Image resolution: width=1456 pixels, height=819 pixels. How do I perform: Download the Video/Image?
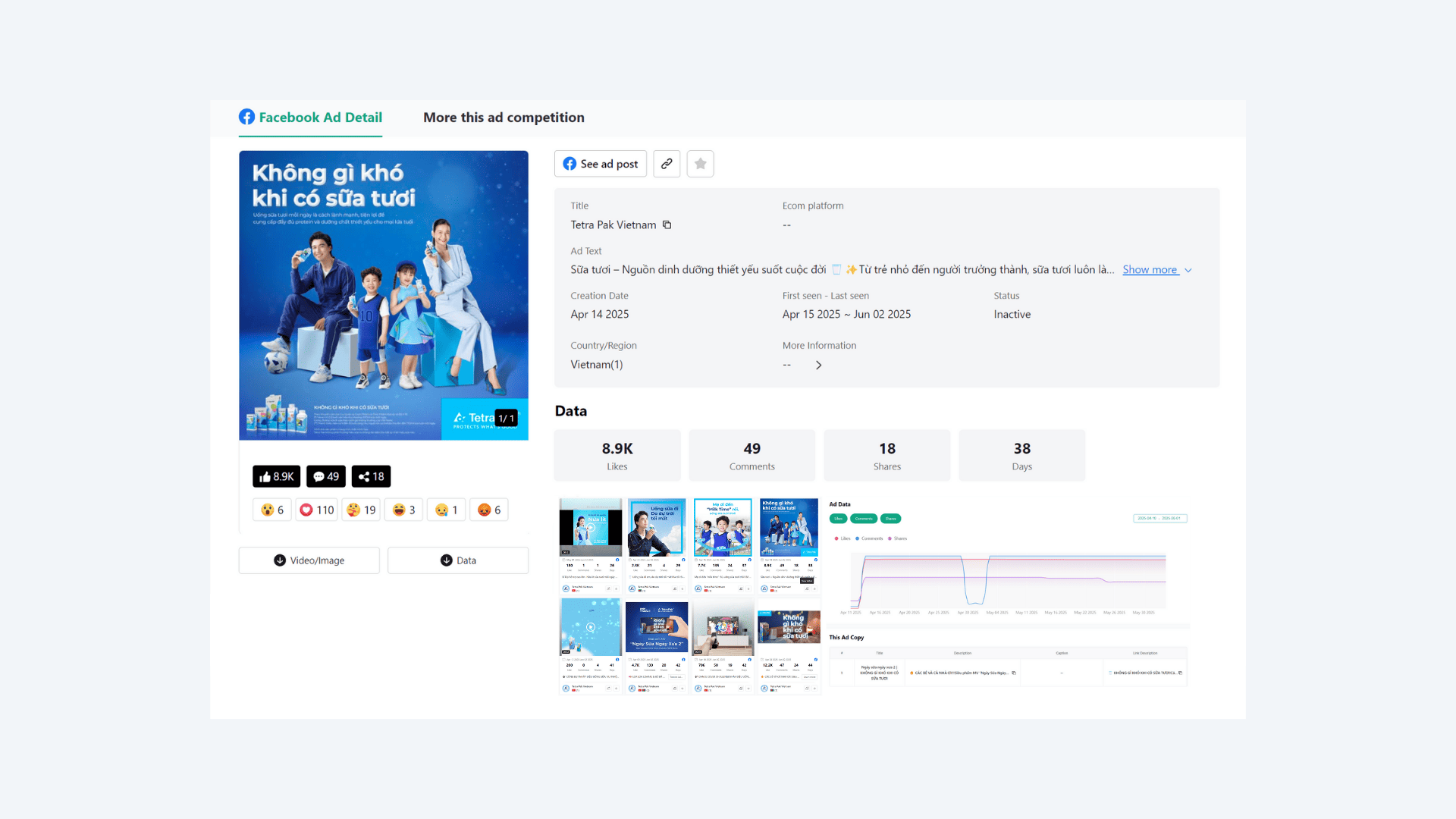tap(309, 560)
